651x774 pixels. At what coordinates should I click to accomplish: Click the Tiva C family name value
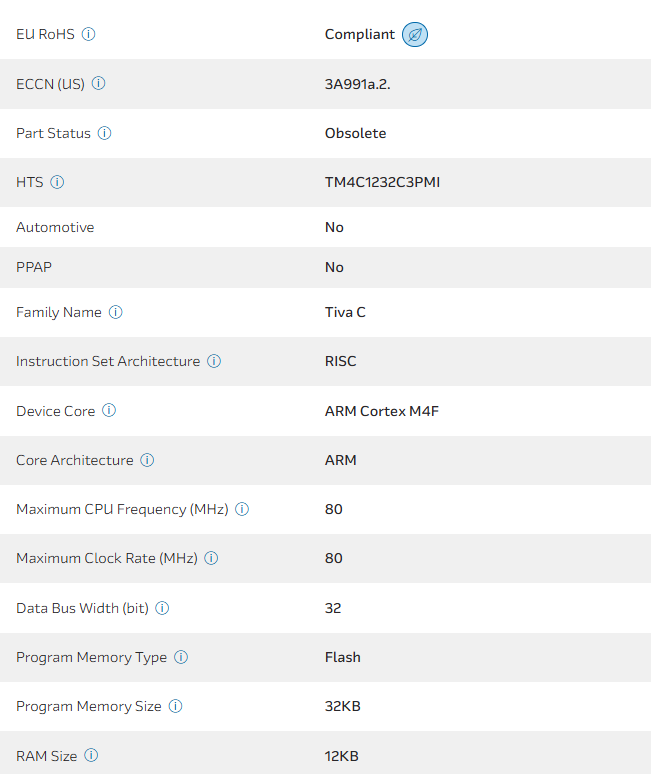[345, 312]
